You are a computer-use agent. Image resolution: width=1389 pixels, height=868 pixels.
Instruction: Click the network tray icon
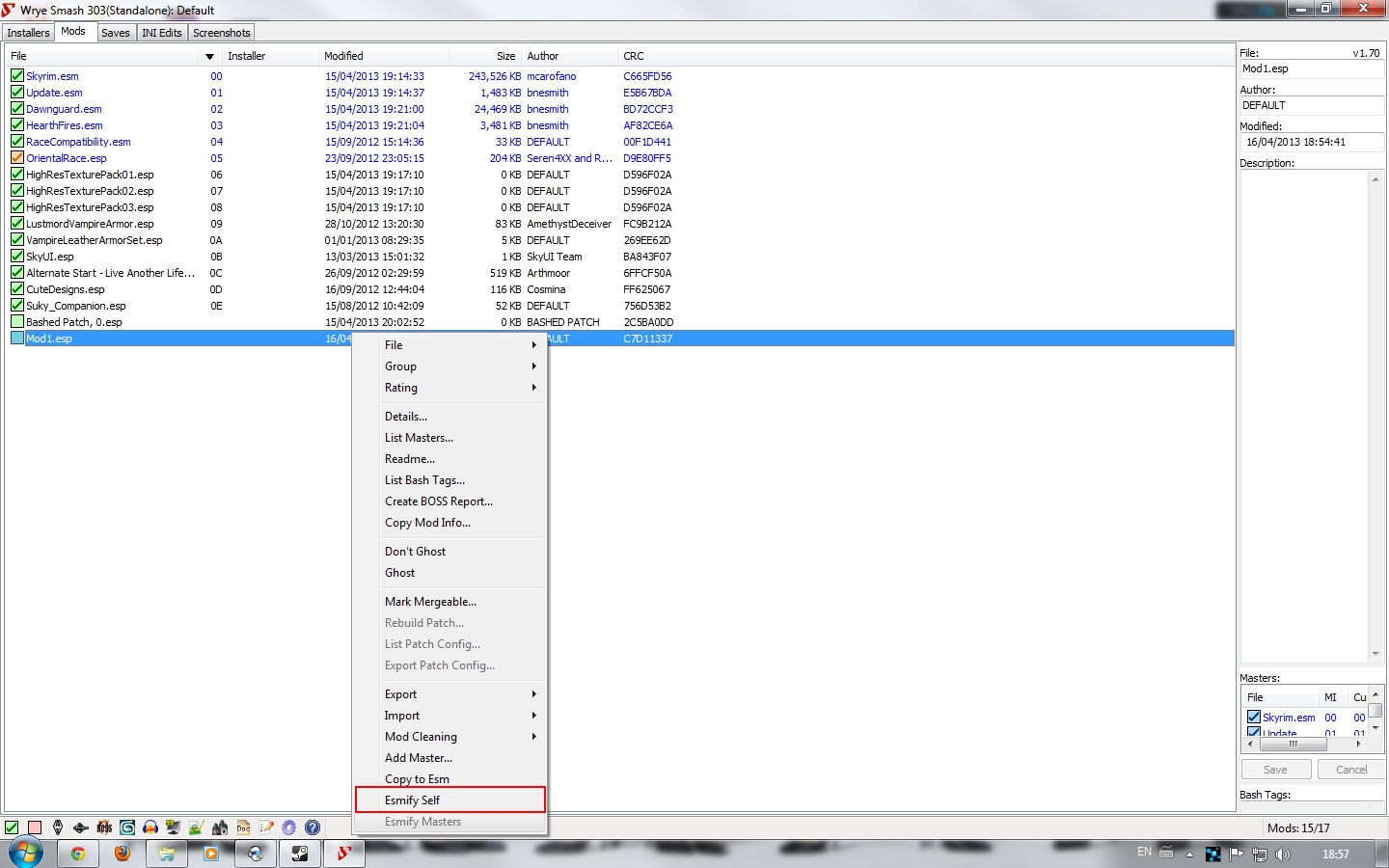click(x=1260, y=854)
